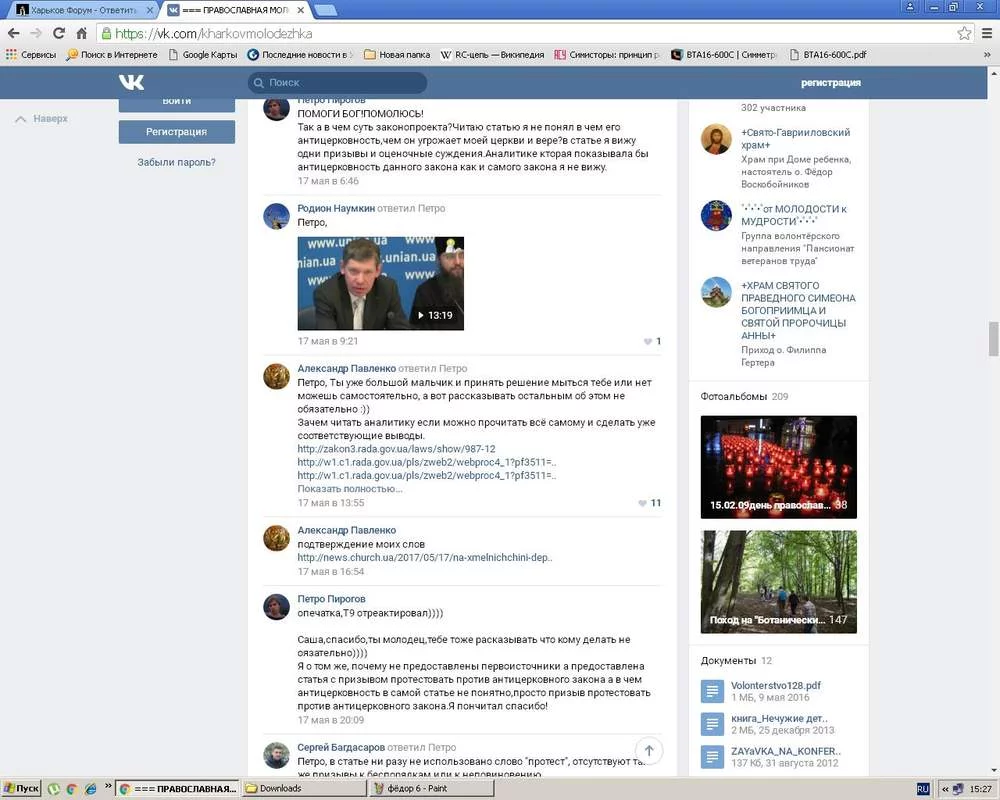
Task: Open день православ photo album thumbnail
Action: pos(779,467)
